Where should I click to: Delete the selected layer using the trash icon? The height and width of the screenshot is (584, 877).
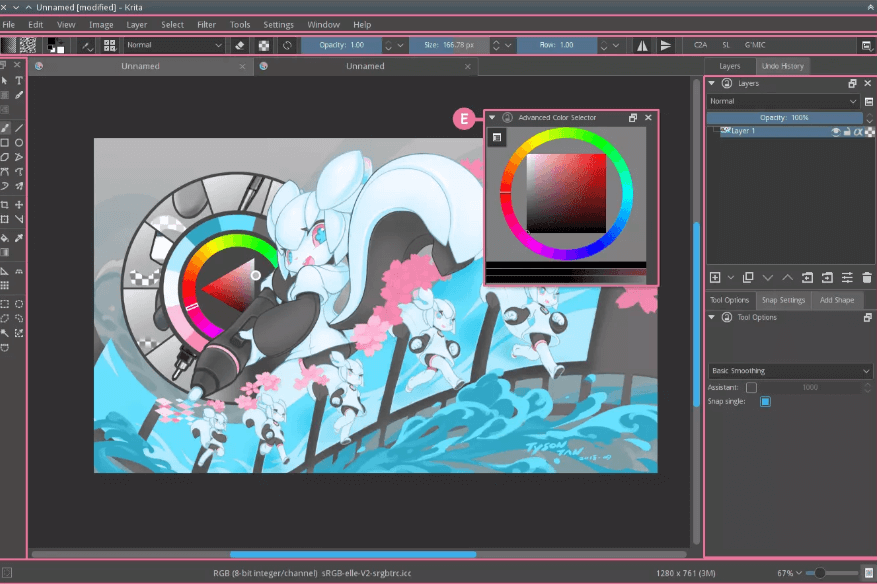[866, 277]
